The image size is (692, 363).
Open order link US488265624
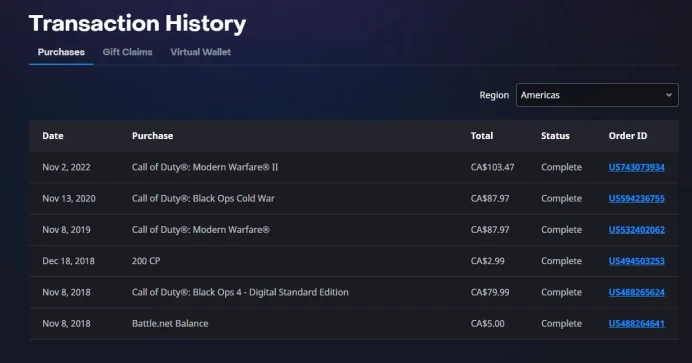pyautogui.click(x=636, y=292)
